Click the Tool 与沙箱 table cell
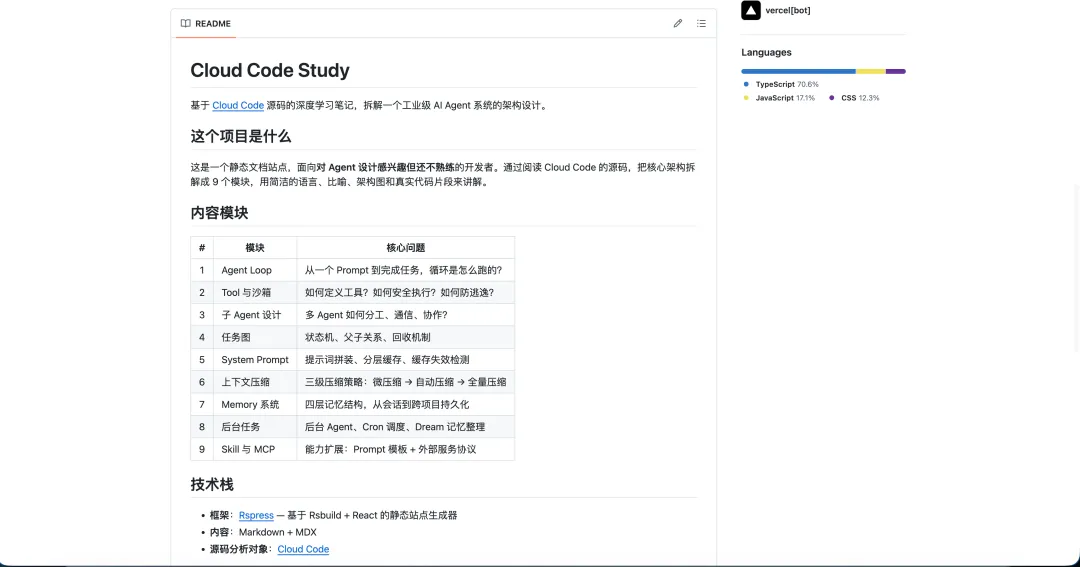Viewport: 1080px width, 567px height. pyautogui.click(x=255, y=292)
